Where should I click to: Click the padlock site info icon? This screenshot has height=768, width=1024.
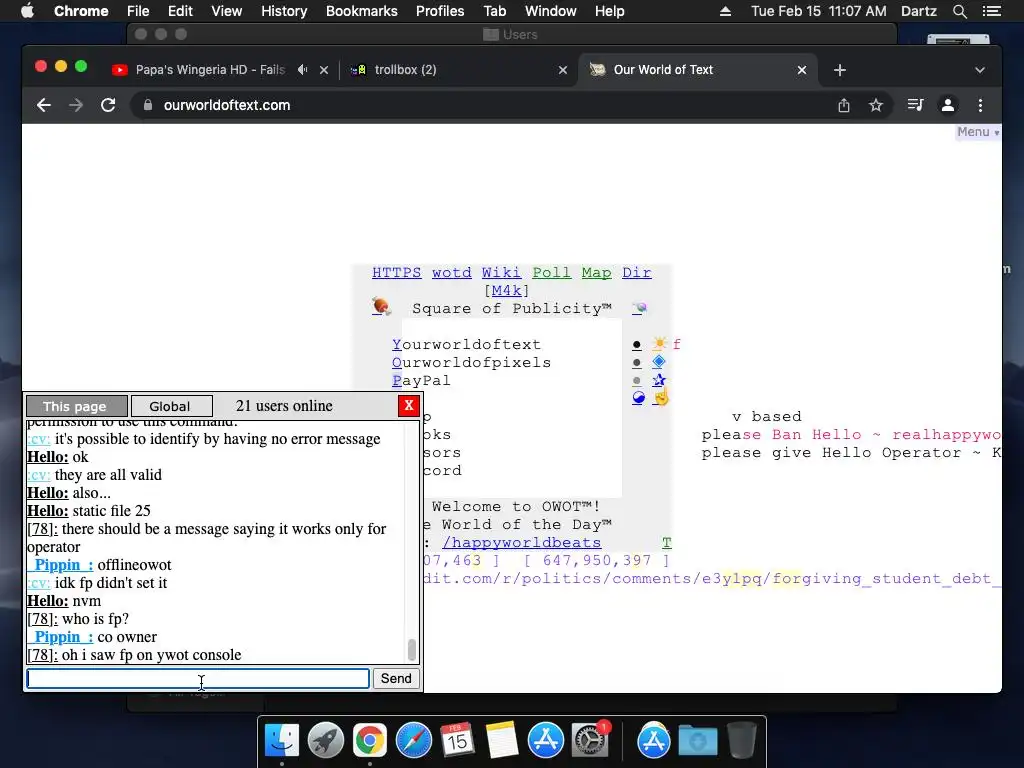(148, 105)
